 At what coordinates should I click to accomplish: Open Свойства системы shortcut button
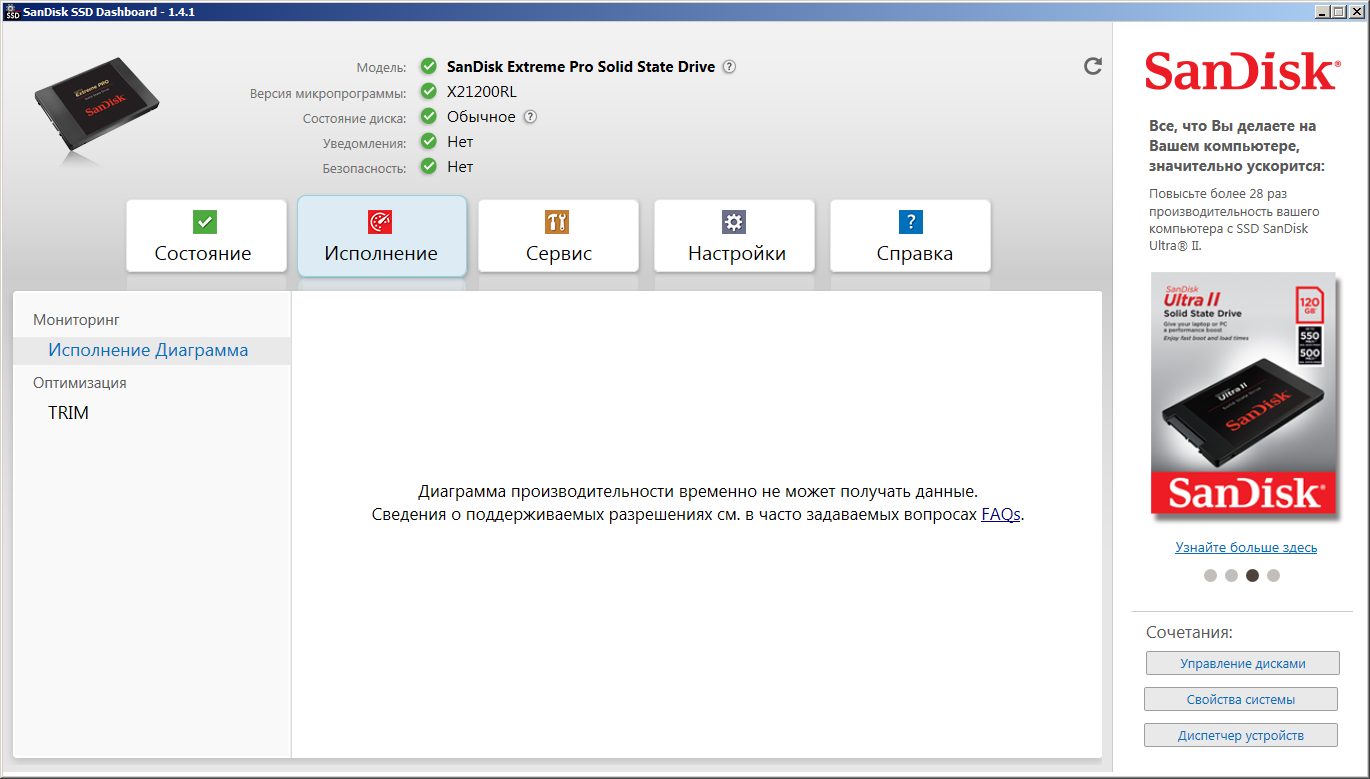coord(1240,699)
